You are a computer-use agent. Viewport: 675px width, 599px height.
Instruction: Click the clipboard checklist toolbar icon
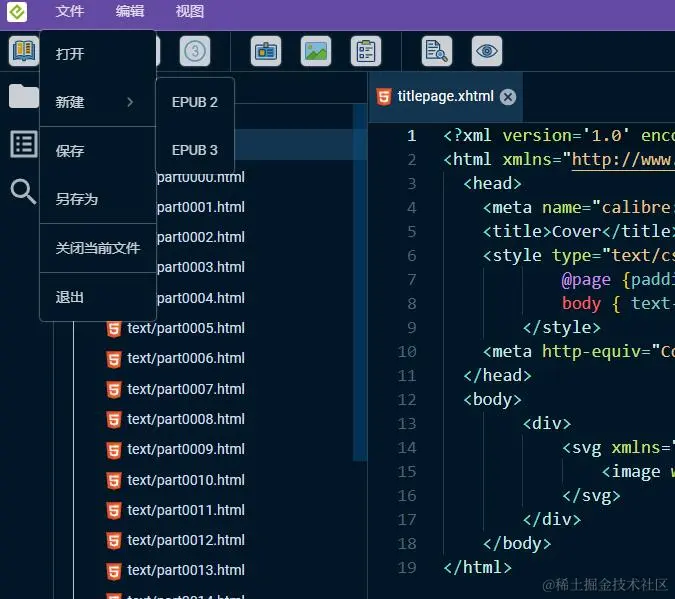(x=366, y=51)
